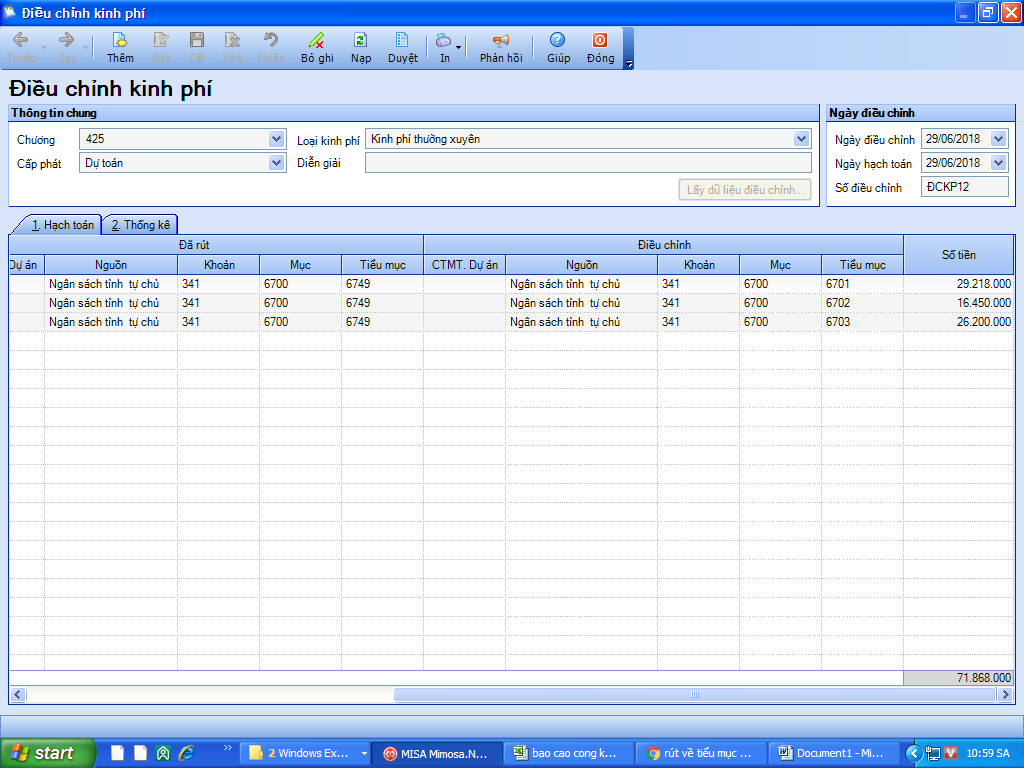Click the Đóng close toolbar icon
The image size is (1024, 768).
click(600, 40)
